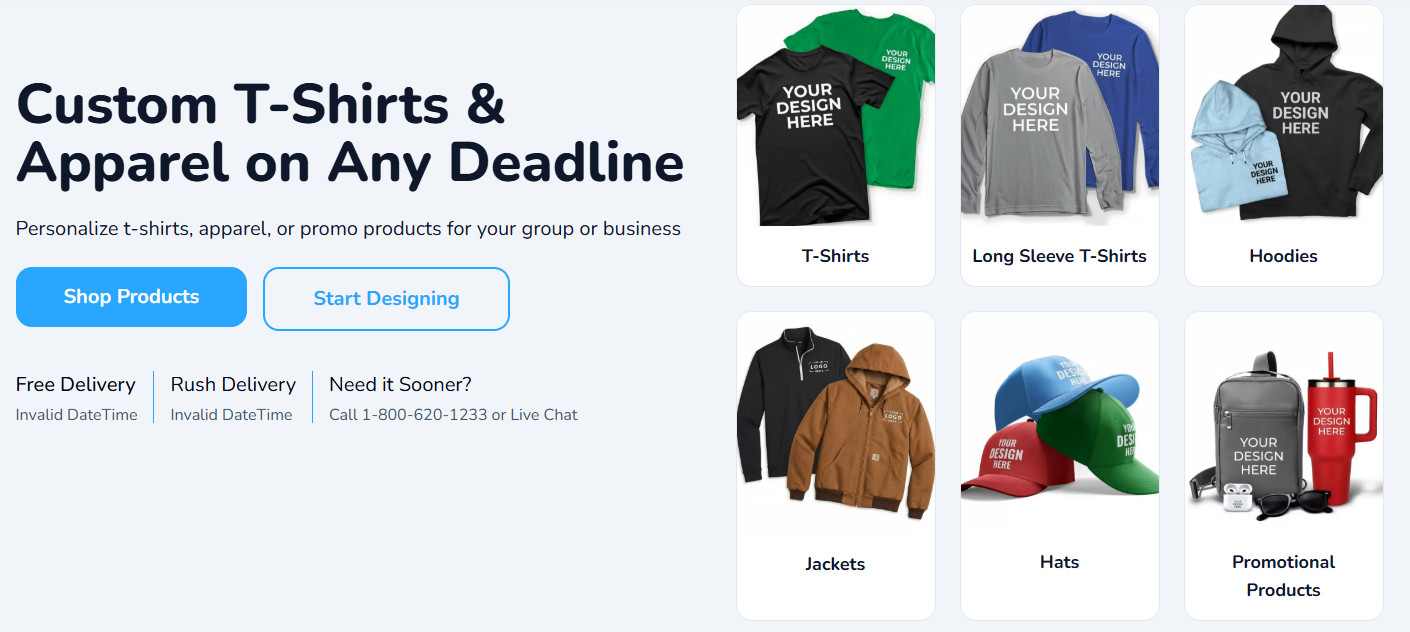Click the Invalid DateTime text under Rush Delivery
1410x632 pixels.
pos(231,415)
